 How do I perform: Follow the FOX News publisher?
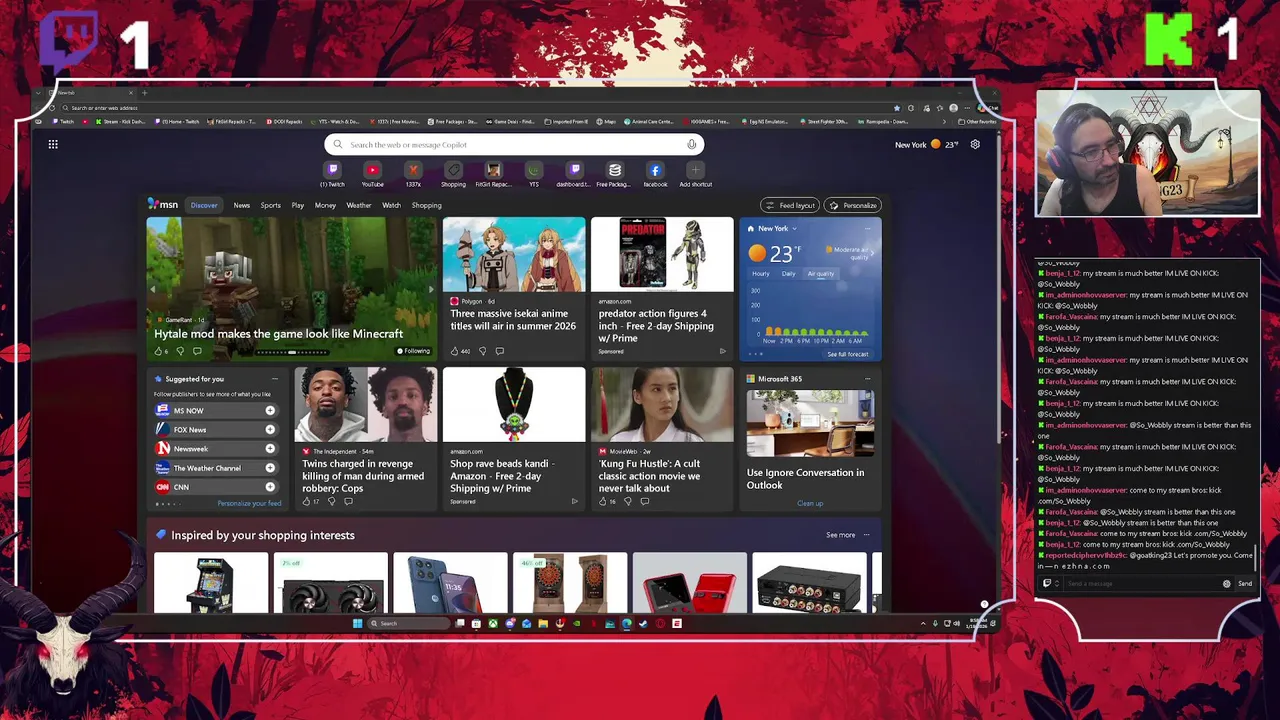[x=270, y=430]
